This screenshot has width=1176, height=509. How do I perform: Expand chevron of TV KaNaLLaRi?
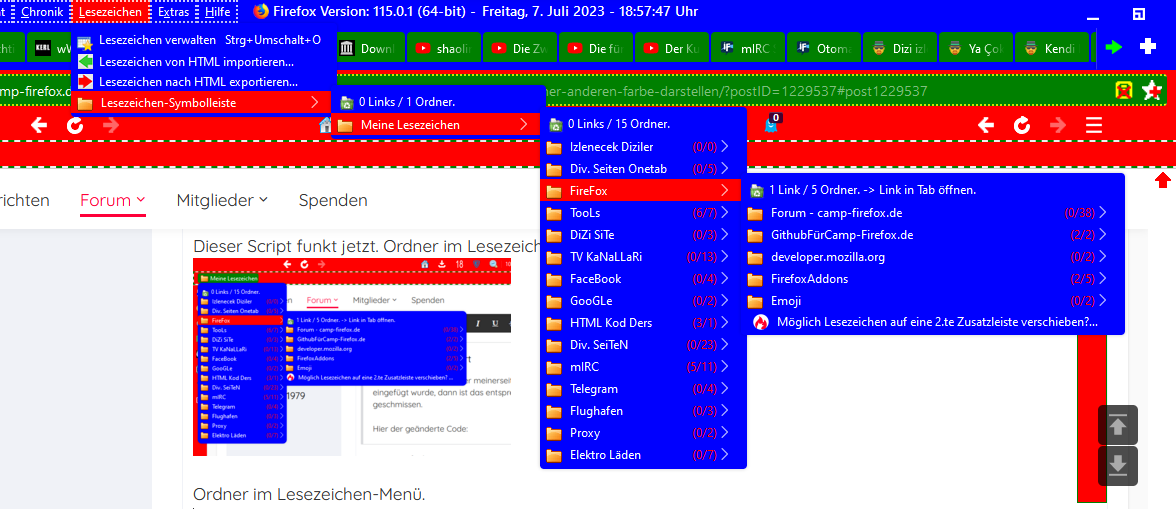(724, 257)
